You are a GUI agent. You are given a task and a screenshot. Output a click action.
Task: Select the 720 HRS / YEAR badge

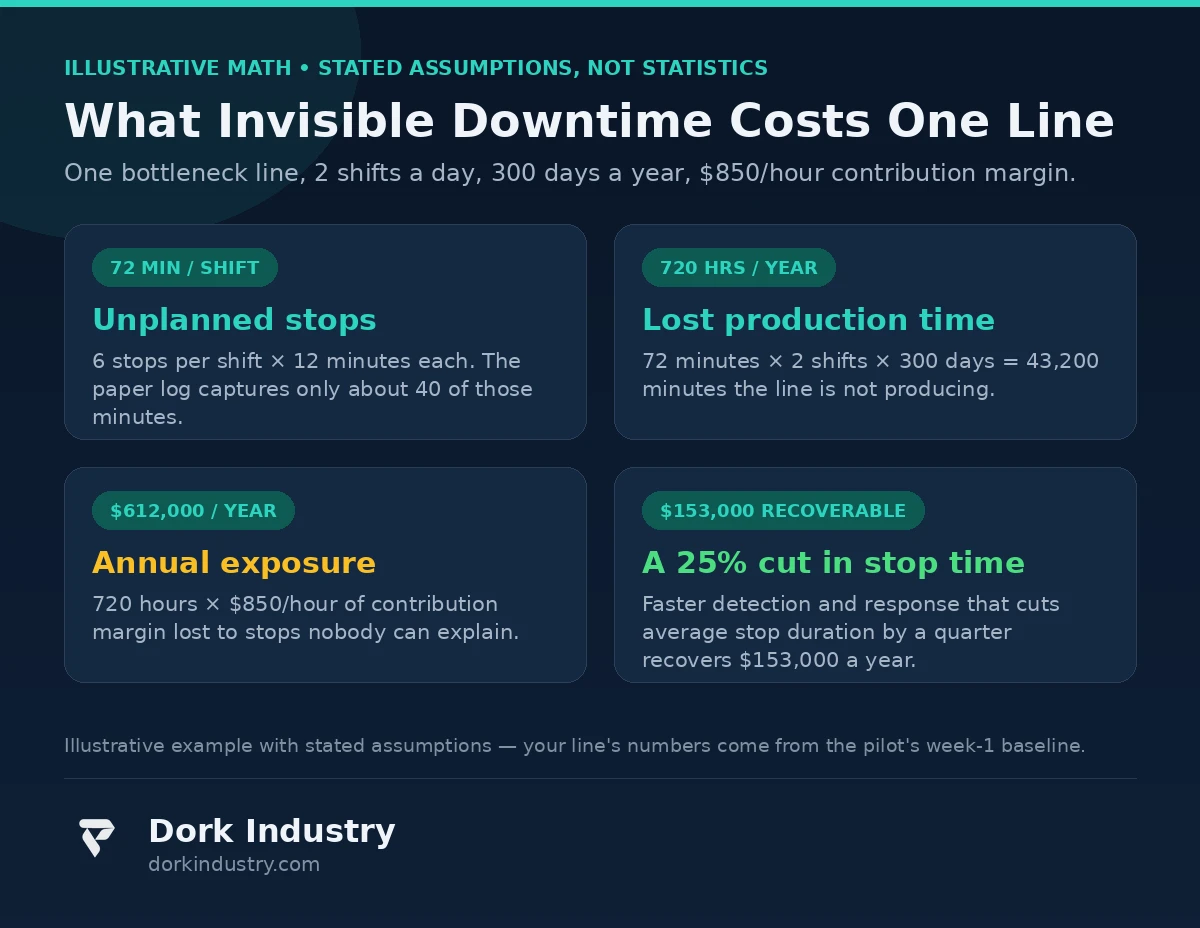point(739,268)
